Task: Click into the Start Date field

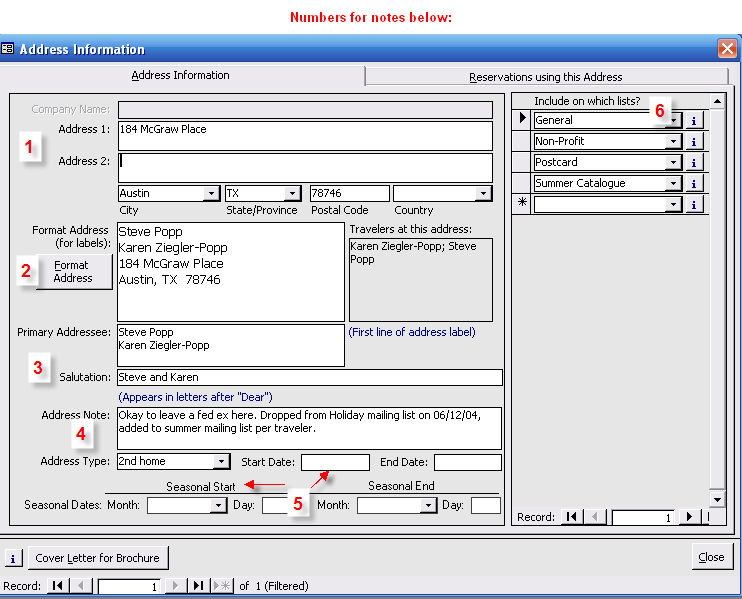Action: point(335,462)
